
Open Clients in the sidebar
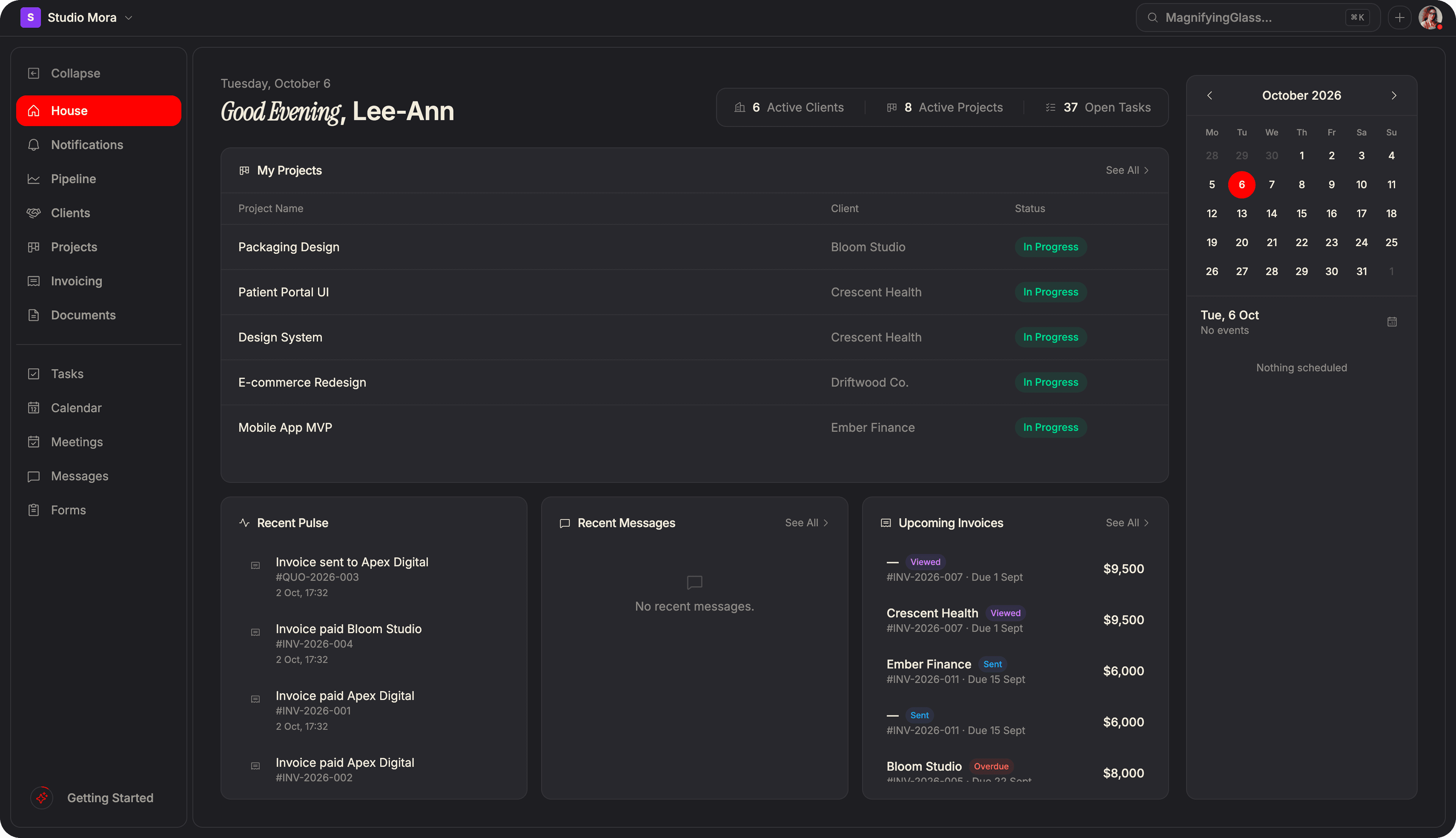(x=99, y=213)
